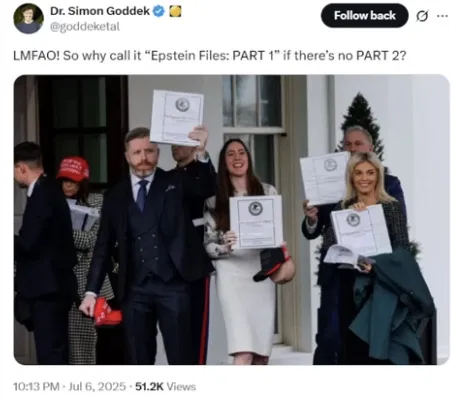The height and width of the screenshot is (403, 457).
Task: Click the document raised overhead in photo
Action: 177,118
